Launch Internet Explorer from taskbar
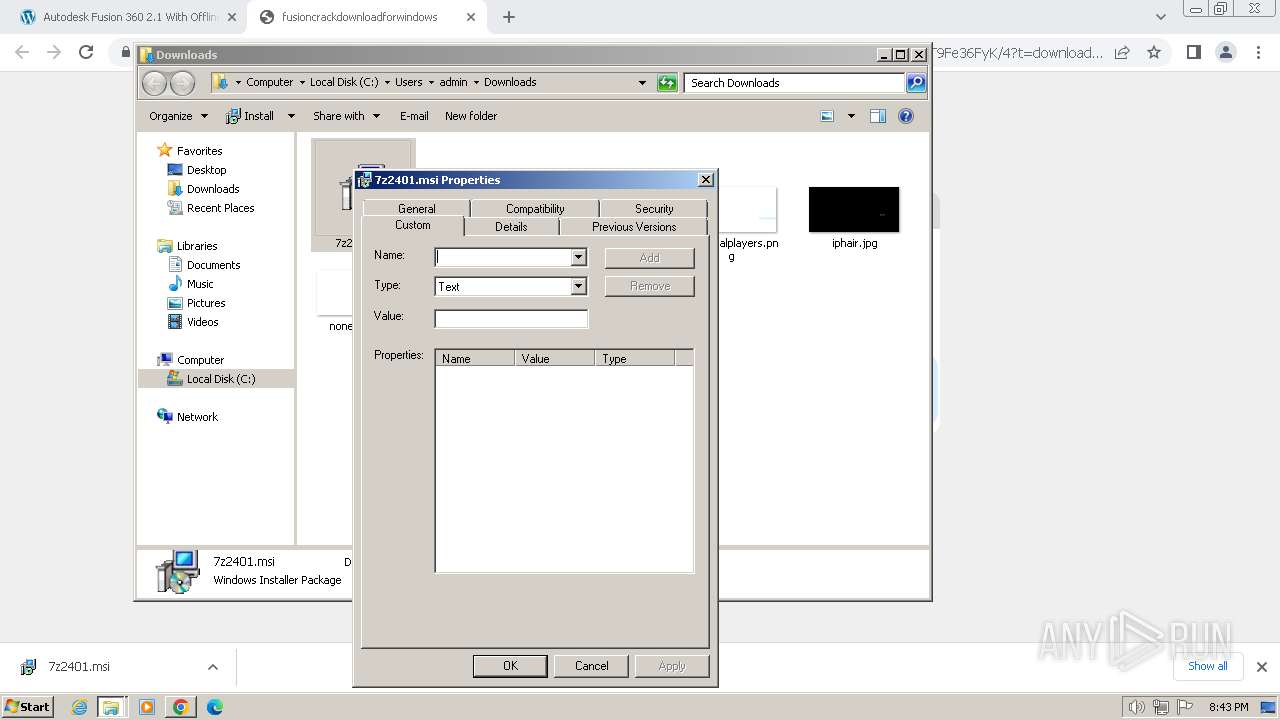The image size is (1280, 720). coord(80,707)
